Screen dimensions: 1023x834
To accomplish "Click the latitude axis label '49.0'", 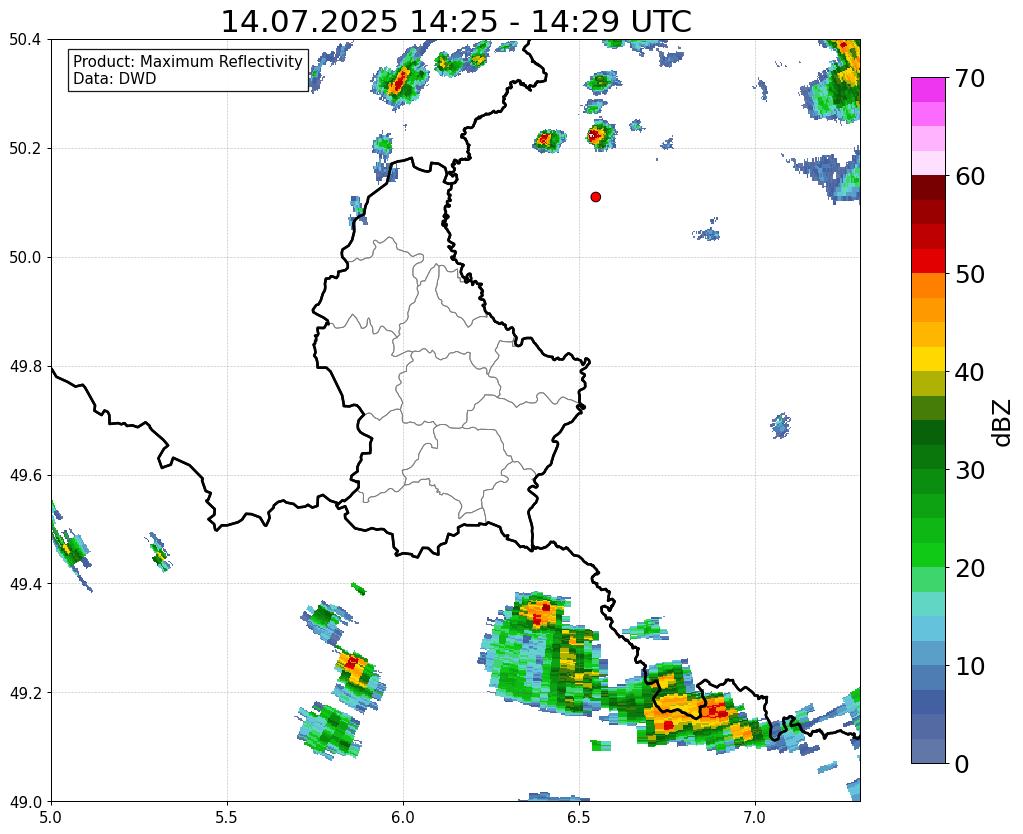I will pos(25,802).
